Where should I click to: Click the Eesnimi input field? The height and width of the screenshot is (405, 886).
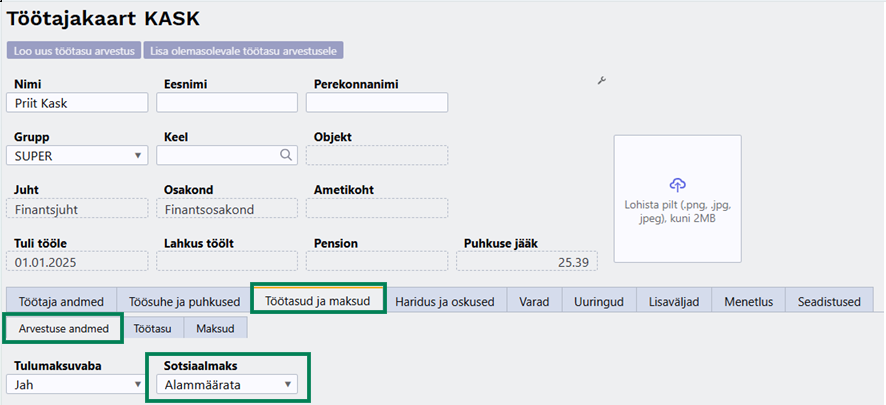(x=227, y=102)
